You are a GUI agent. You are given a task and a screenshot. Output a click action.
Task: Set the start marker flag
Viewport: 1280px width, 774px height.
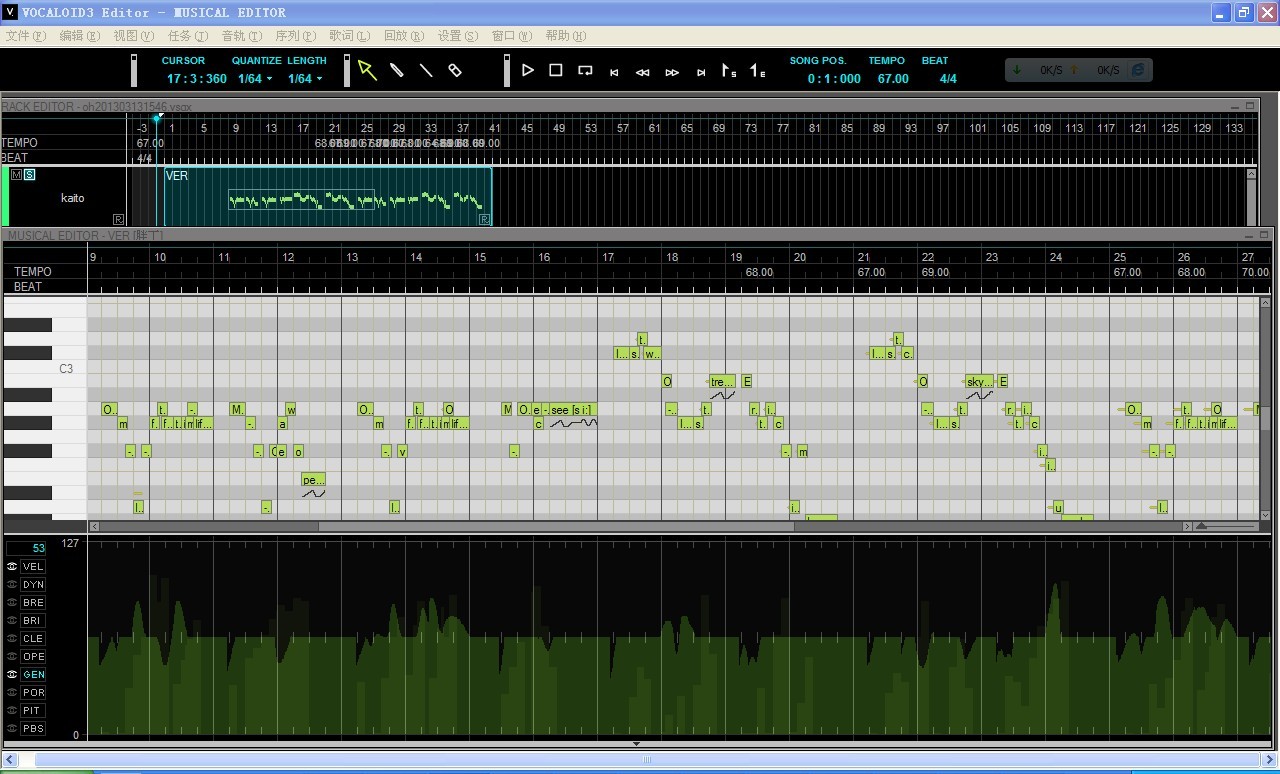point(729,71)
